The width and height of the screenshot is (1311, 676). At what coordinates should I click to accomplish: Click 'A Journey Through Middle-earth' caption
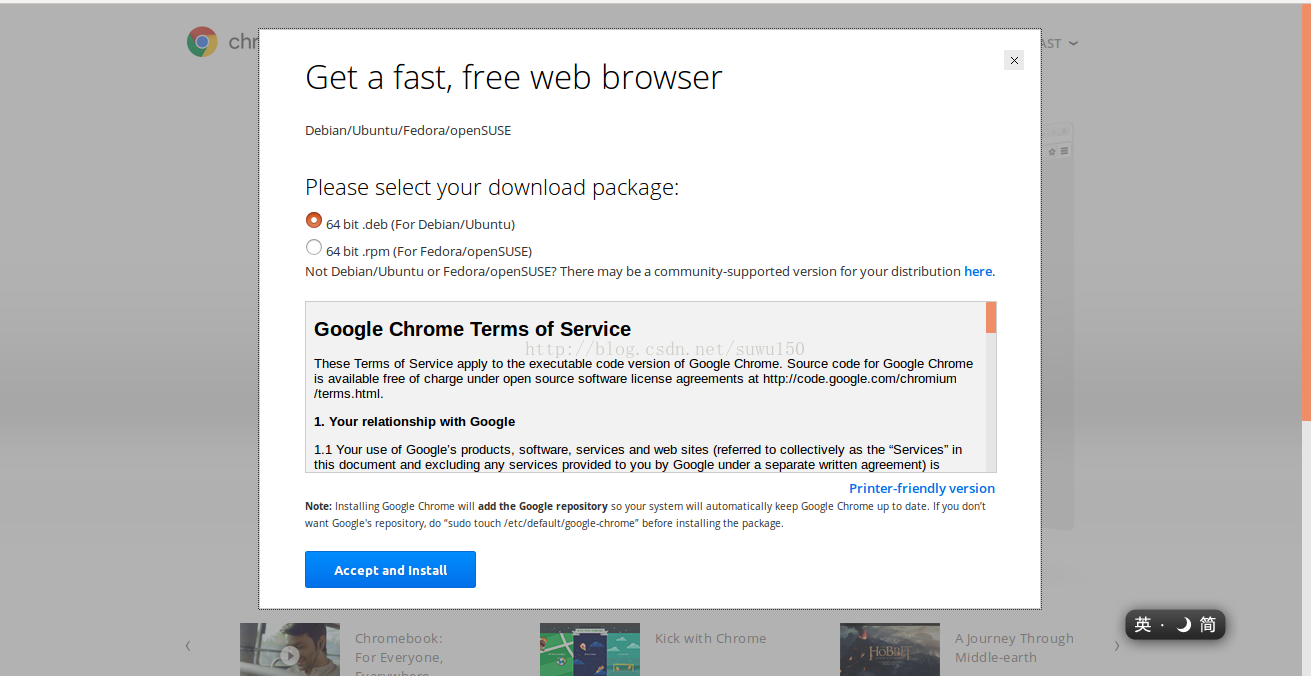pyautogui.click(x=1014, y=648)
